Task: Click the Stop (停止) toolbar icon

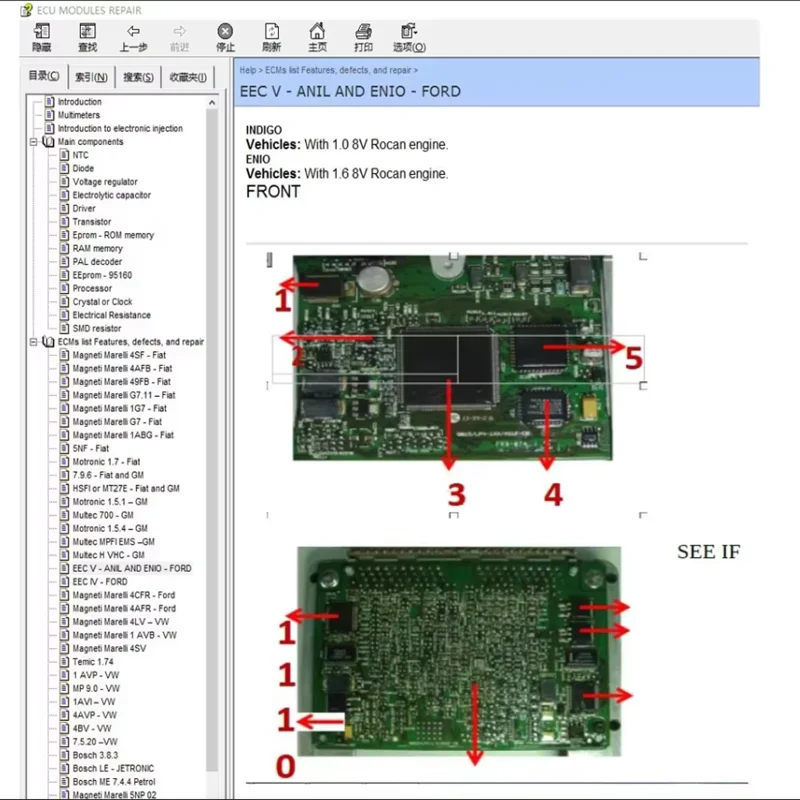Action: point(225,32)
